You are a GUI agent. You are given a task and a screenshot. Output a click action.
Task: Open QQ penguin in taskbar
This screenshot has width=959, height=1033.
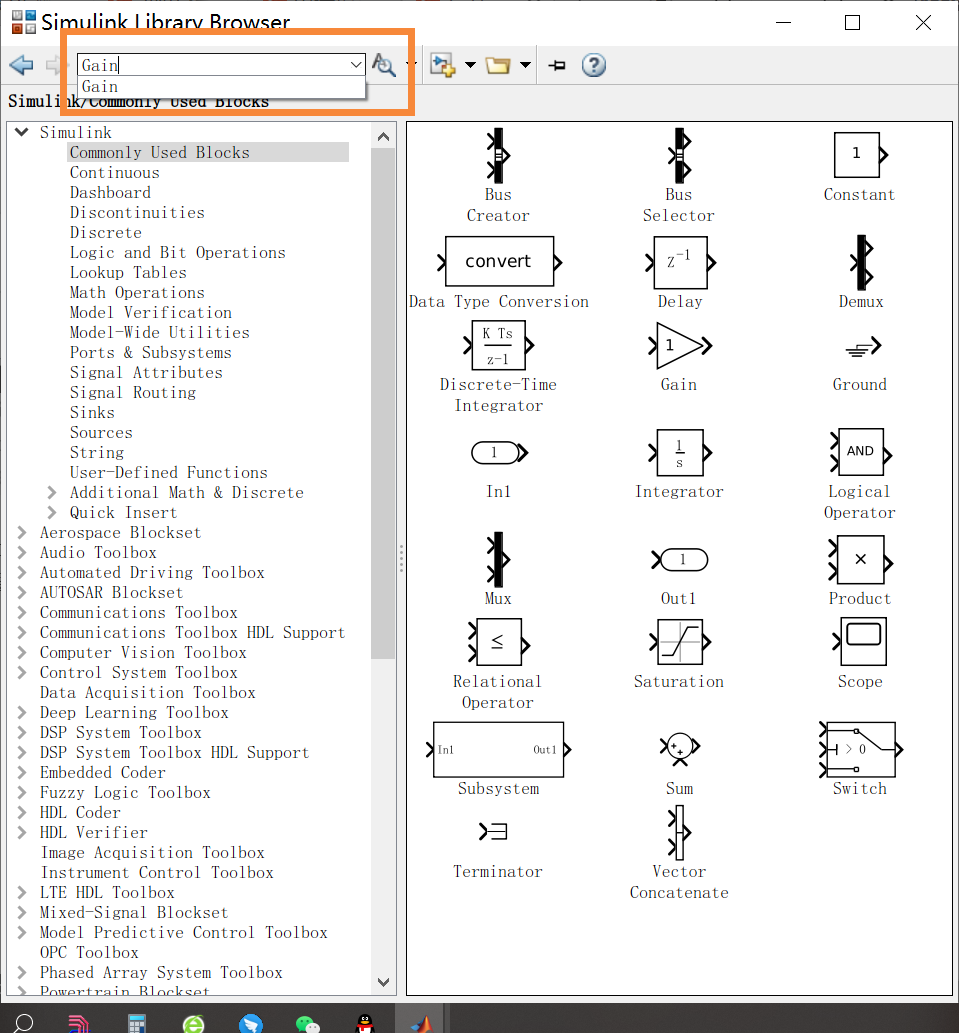point(365,1023)
